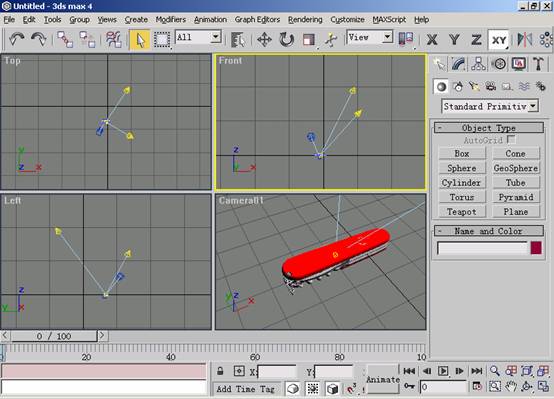Activate the Select and Move tool
554x399 pixels.
pos(264,39)
